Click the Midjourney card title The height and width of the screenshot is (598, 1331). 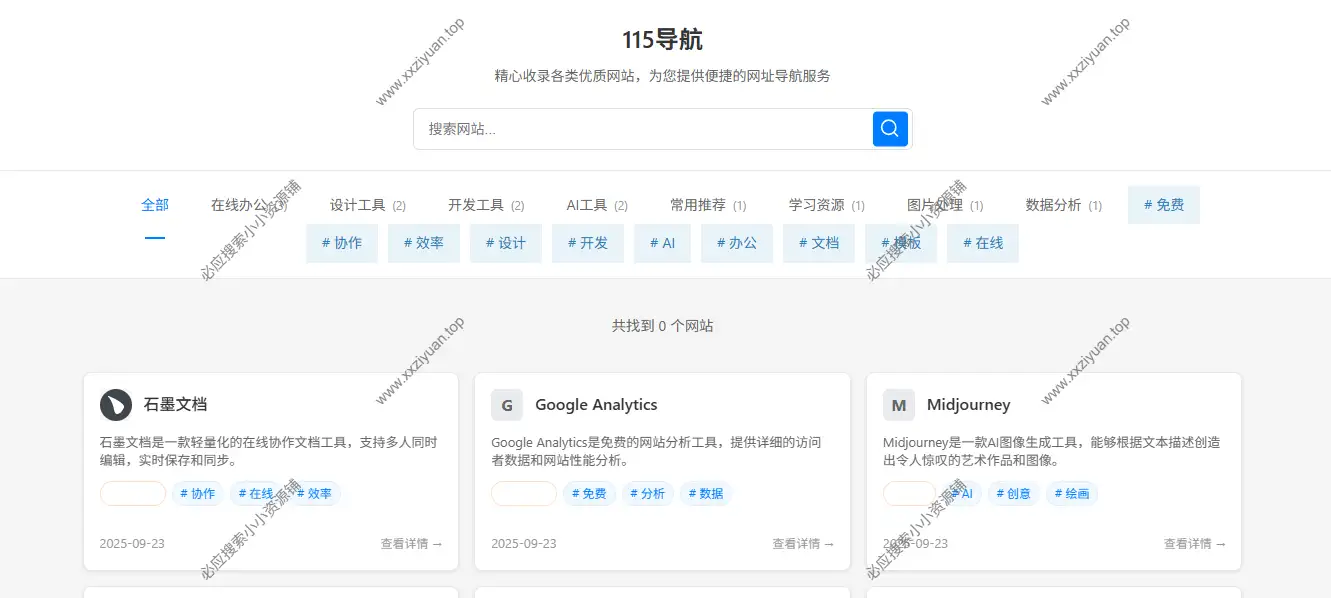point(968,405)
